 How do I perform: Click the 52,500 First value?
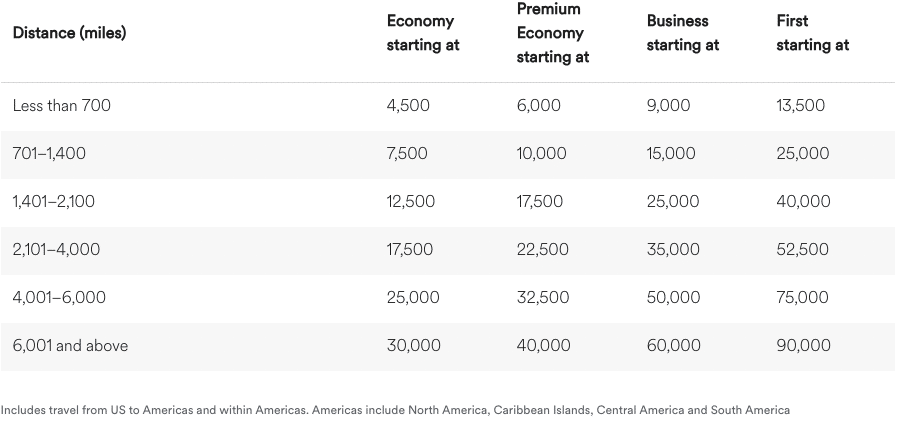tap(802, 249)
